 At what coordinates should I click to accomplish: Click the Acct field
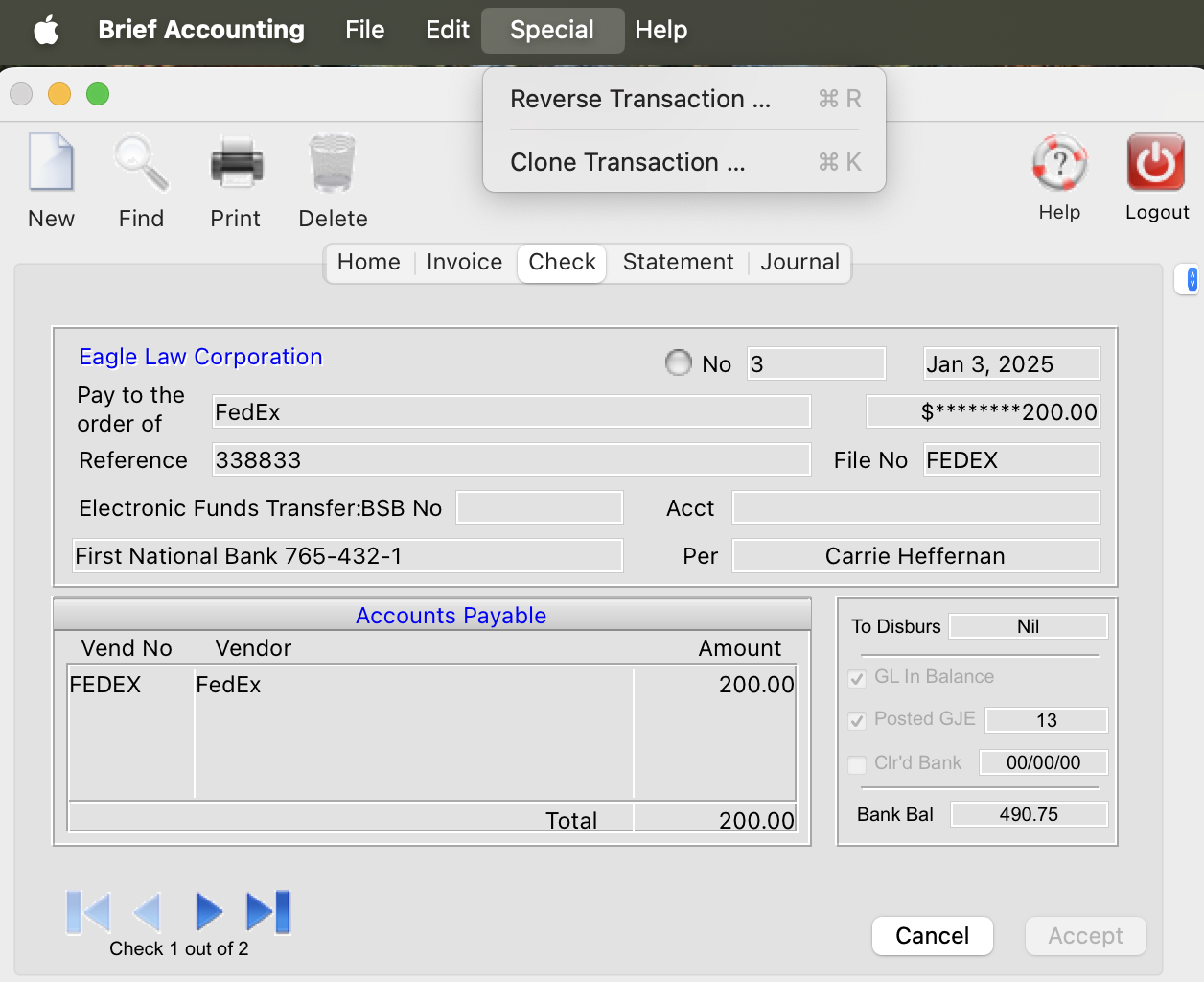[x=916, y=507]
